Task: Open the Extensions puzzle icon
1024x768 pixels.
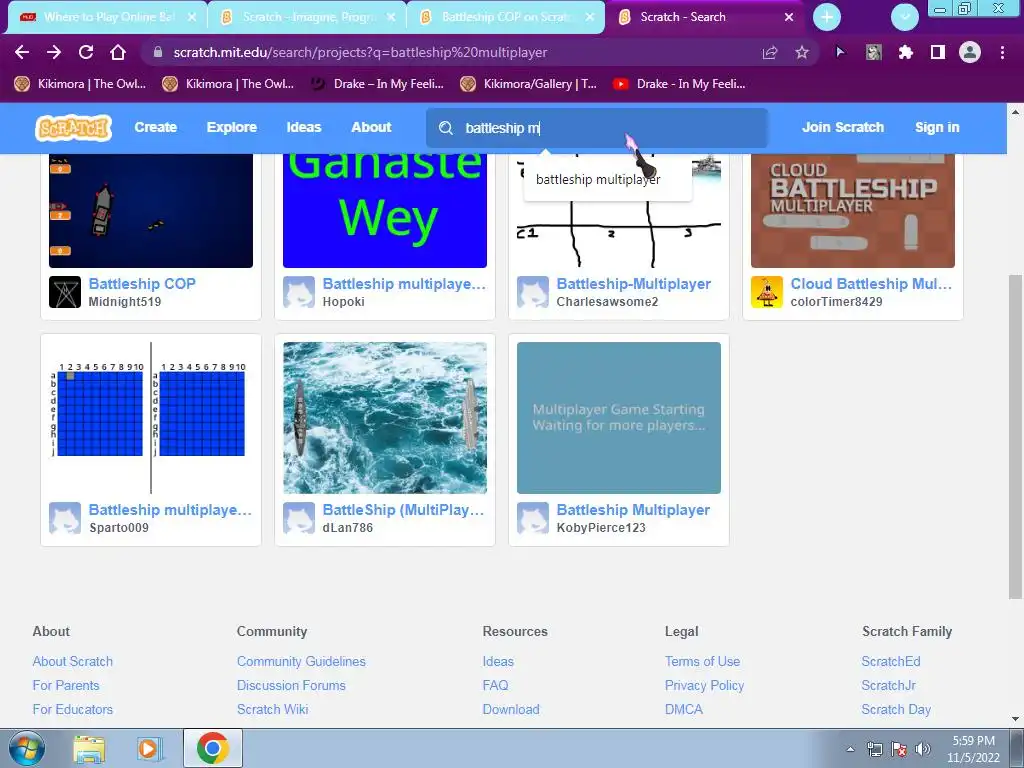Action: [905, 52]
